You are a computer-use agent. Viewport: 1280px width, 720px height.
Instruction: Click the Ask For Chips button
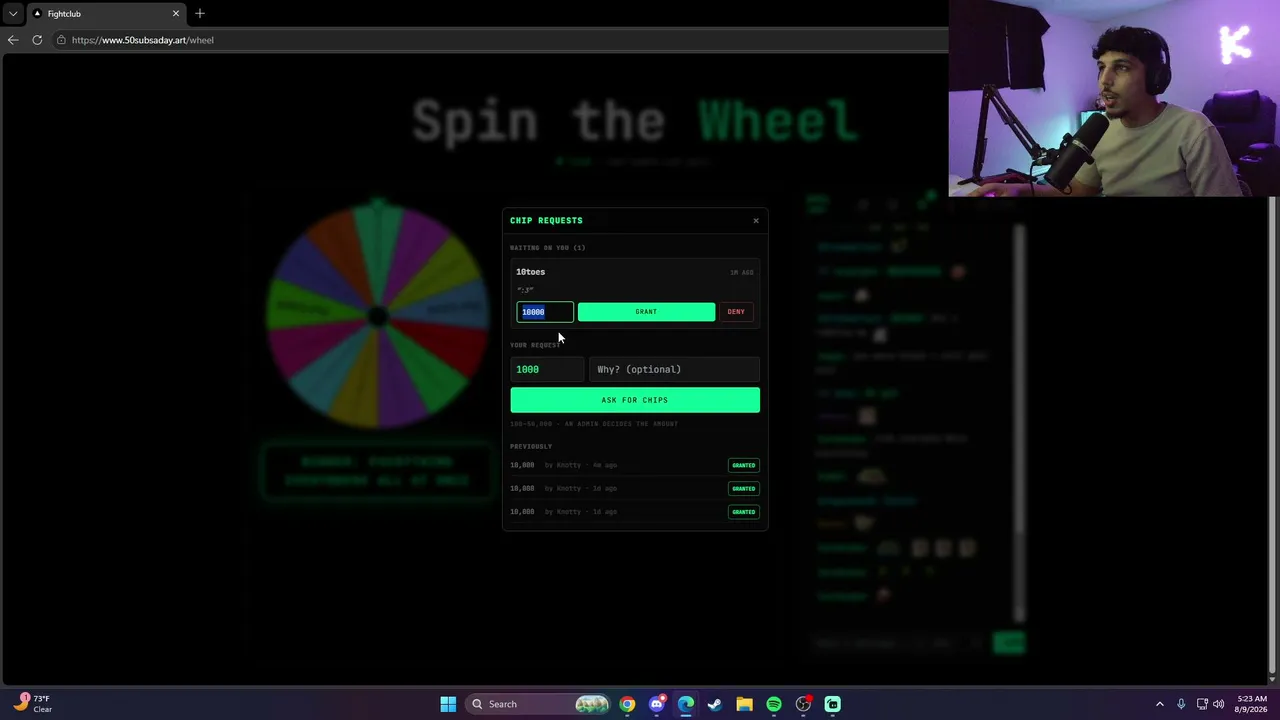[x=635, y=400]
